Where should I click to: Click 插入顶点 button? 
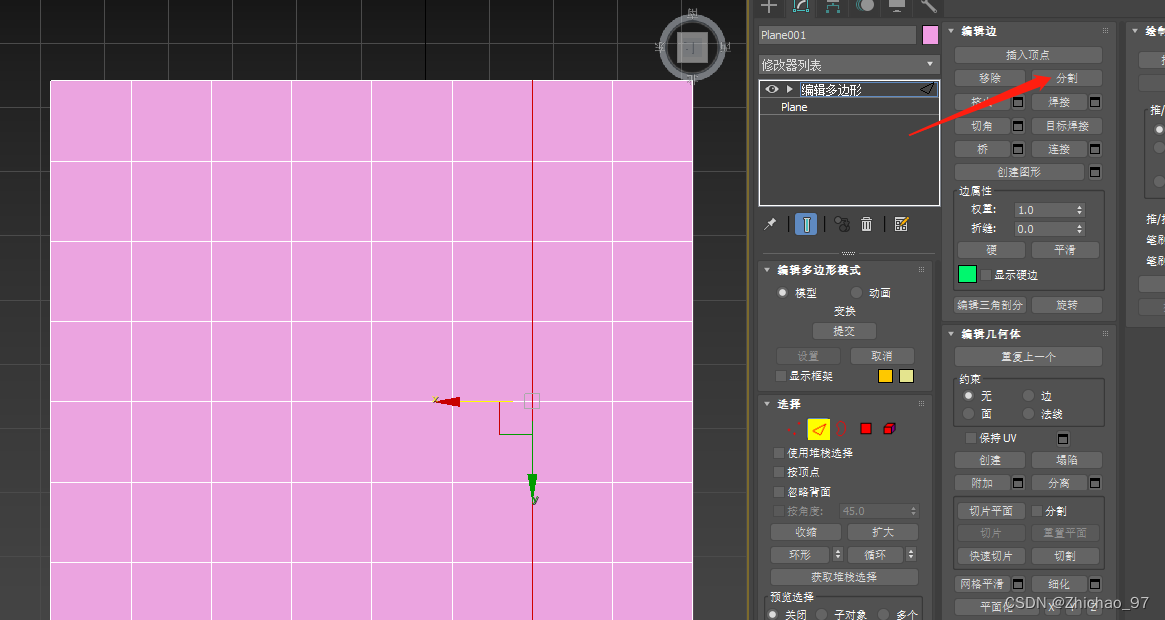pyautogui.click(x=1028, y=55)
